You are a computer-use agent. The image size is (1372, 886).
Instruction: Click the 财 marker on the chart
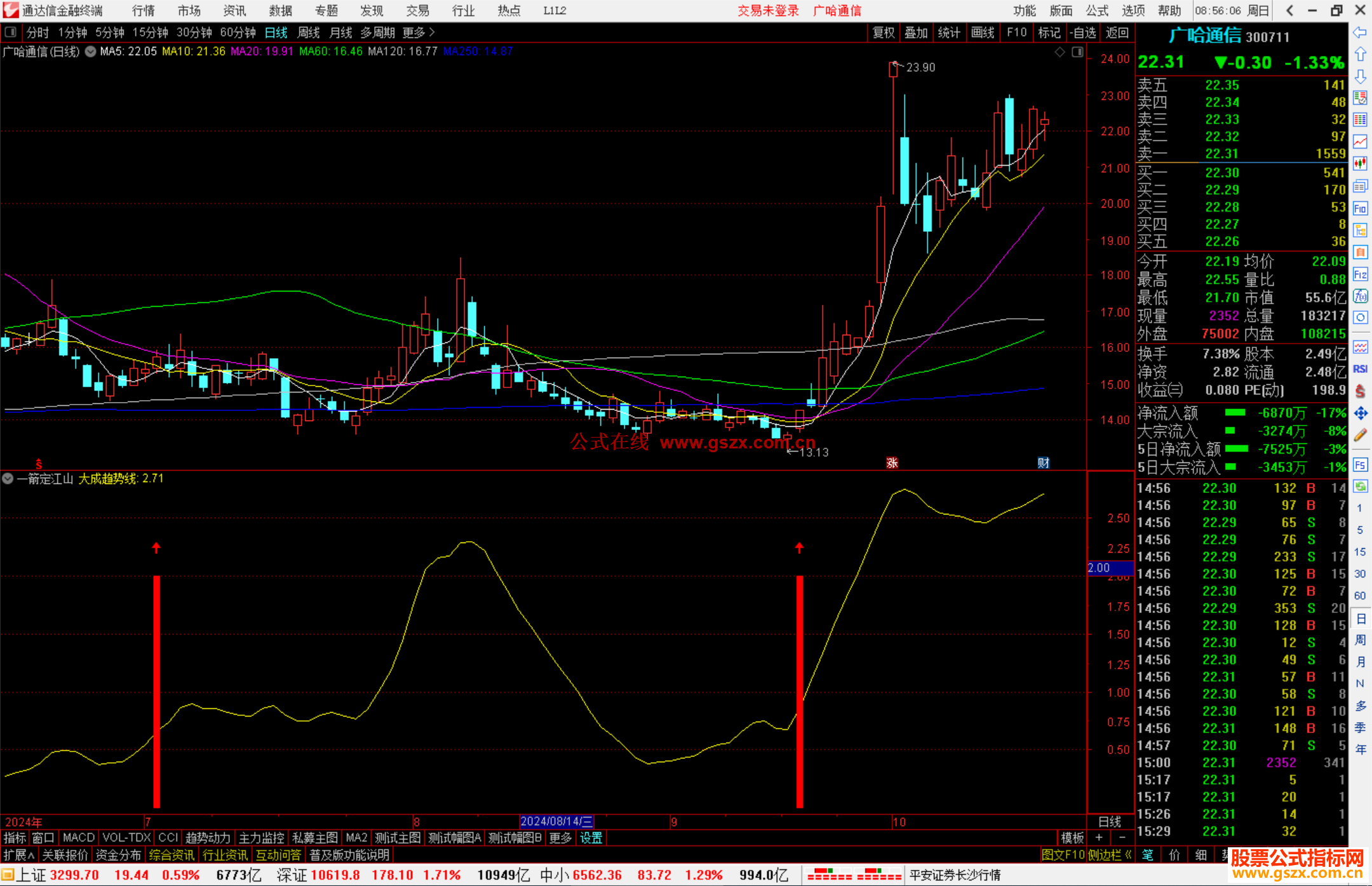point(1043,462)
